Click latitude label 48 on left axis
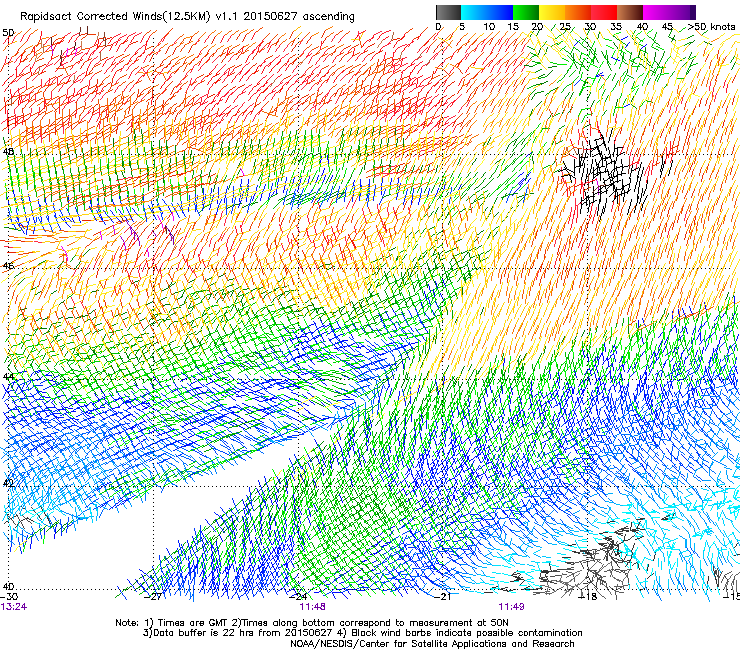Screen dimensions: 740x650 pos(8,152)
